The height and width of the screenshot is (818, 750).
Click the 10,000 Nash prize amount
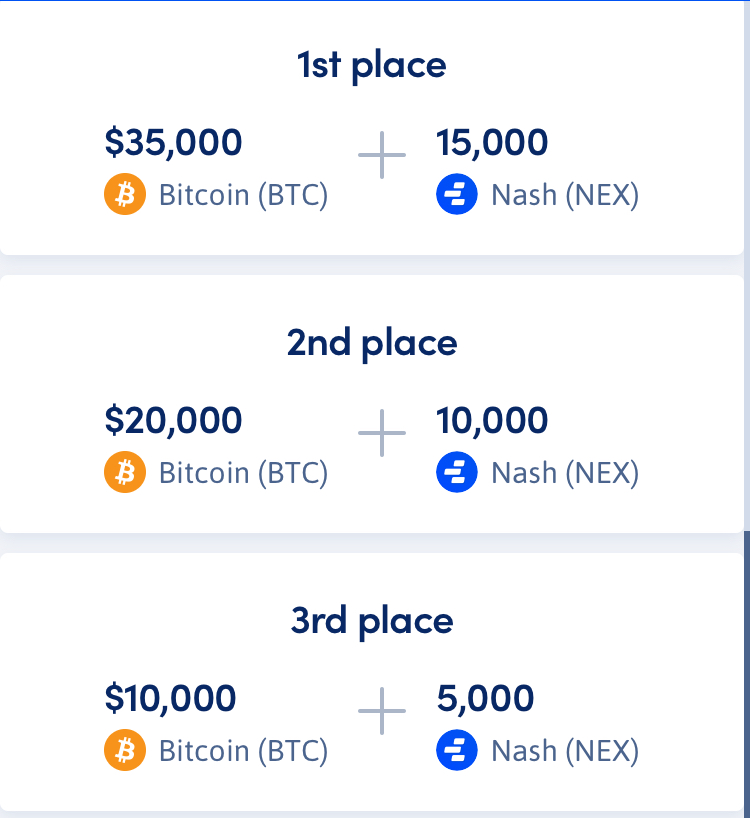click(492, 420)
